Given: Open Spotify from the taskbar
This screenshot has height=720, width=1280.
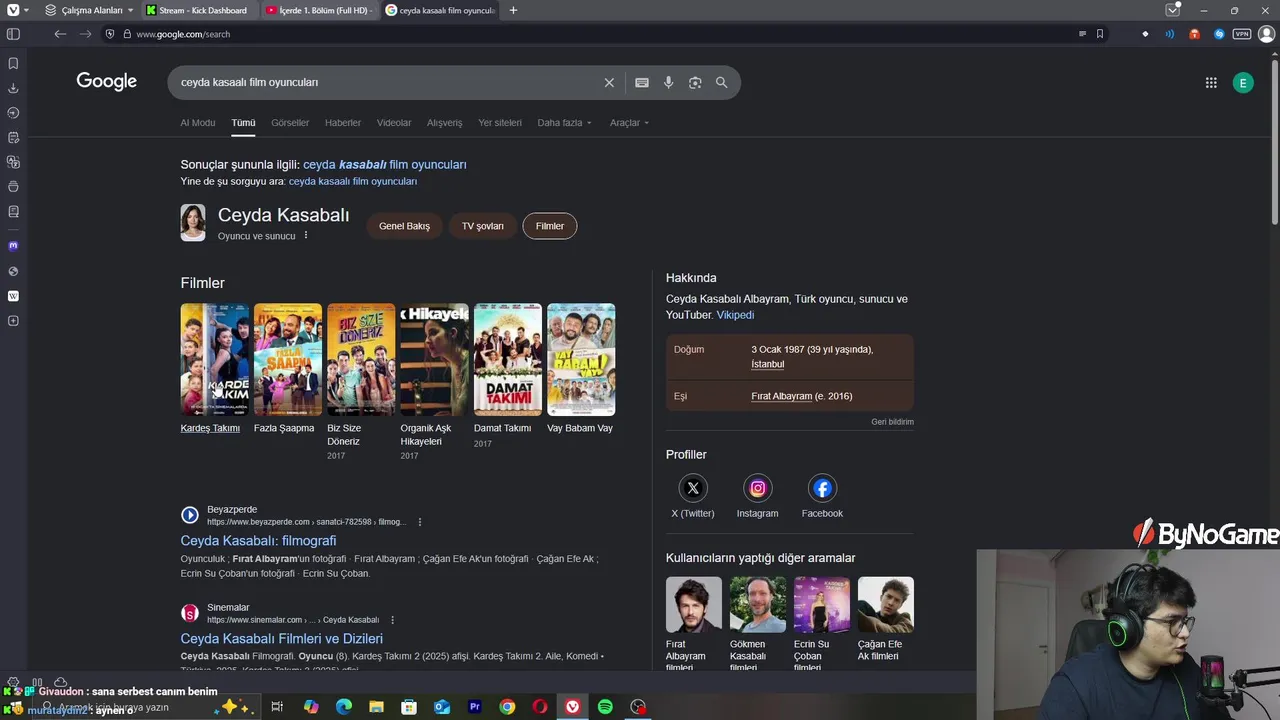Looking at the screenshot, I should [605, 707].
